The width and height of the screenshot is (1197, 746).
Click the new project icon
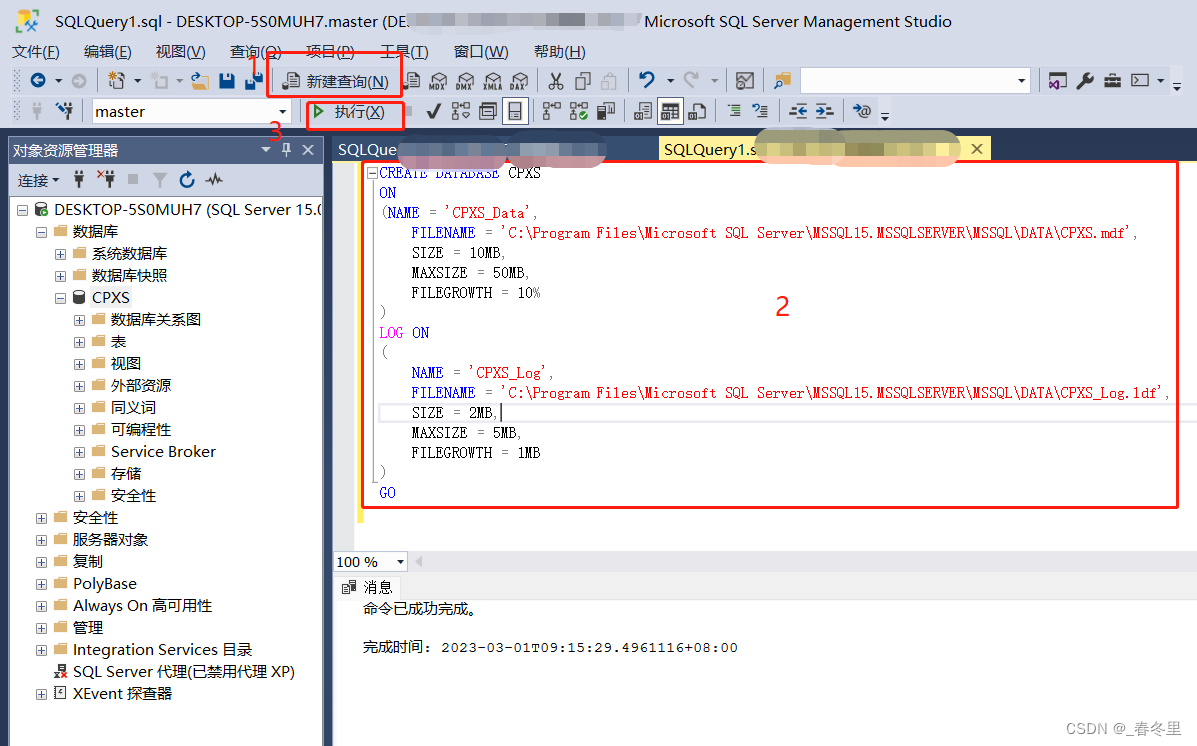(x=117, y=80)
